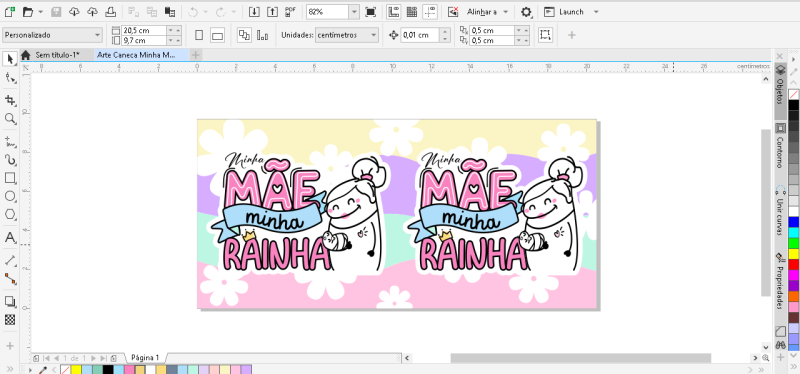Open the Unidades centímetros dropdown

point(347,35)
